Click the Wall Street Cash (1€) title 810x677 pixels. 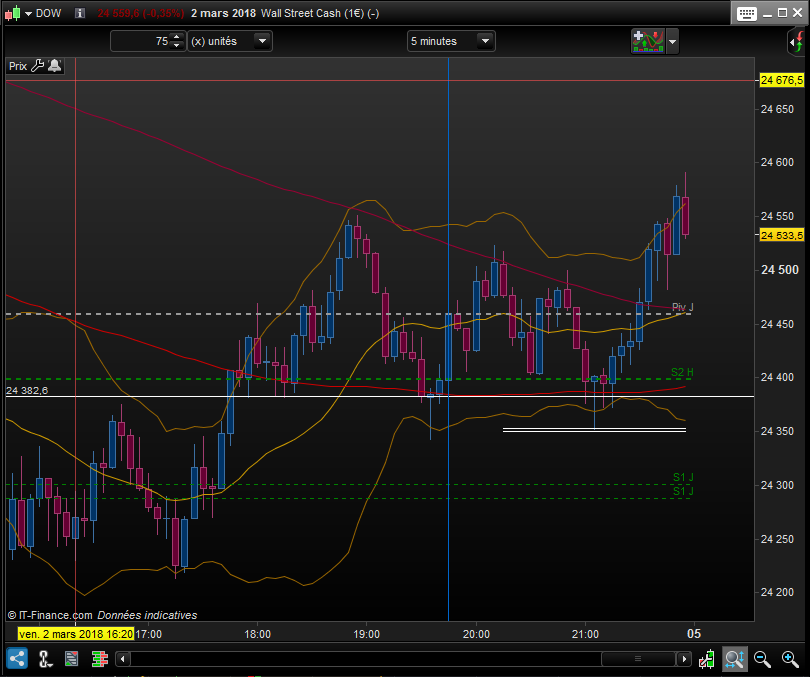(x=320, y=13)
